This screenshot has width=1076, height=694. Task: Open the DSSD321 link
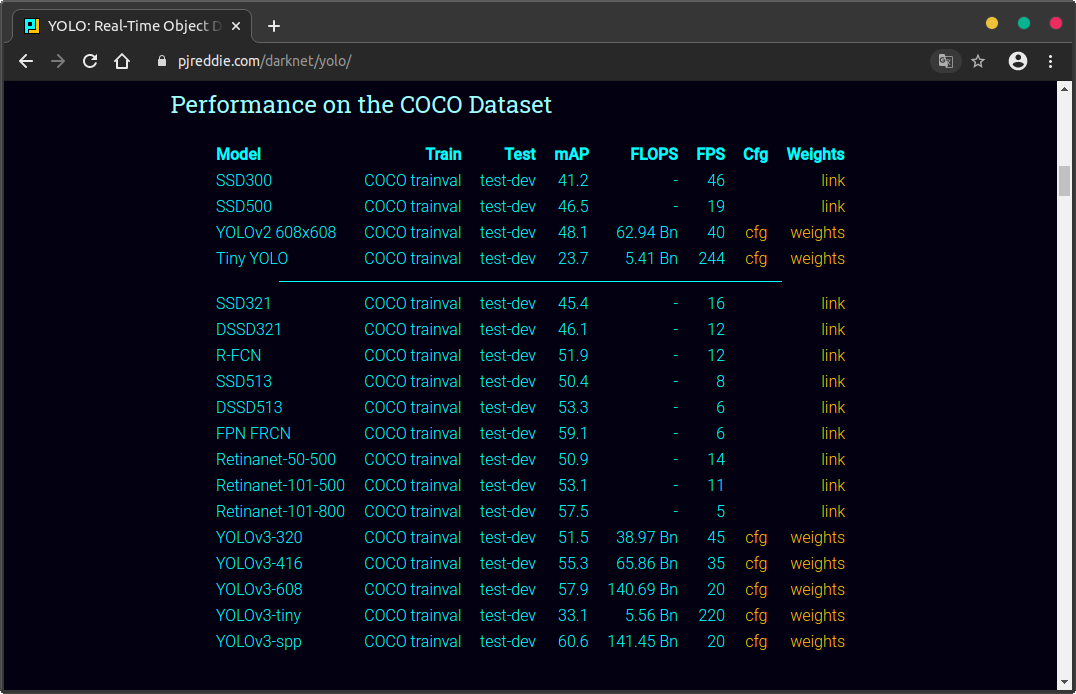pos(833,329)
